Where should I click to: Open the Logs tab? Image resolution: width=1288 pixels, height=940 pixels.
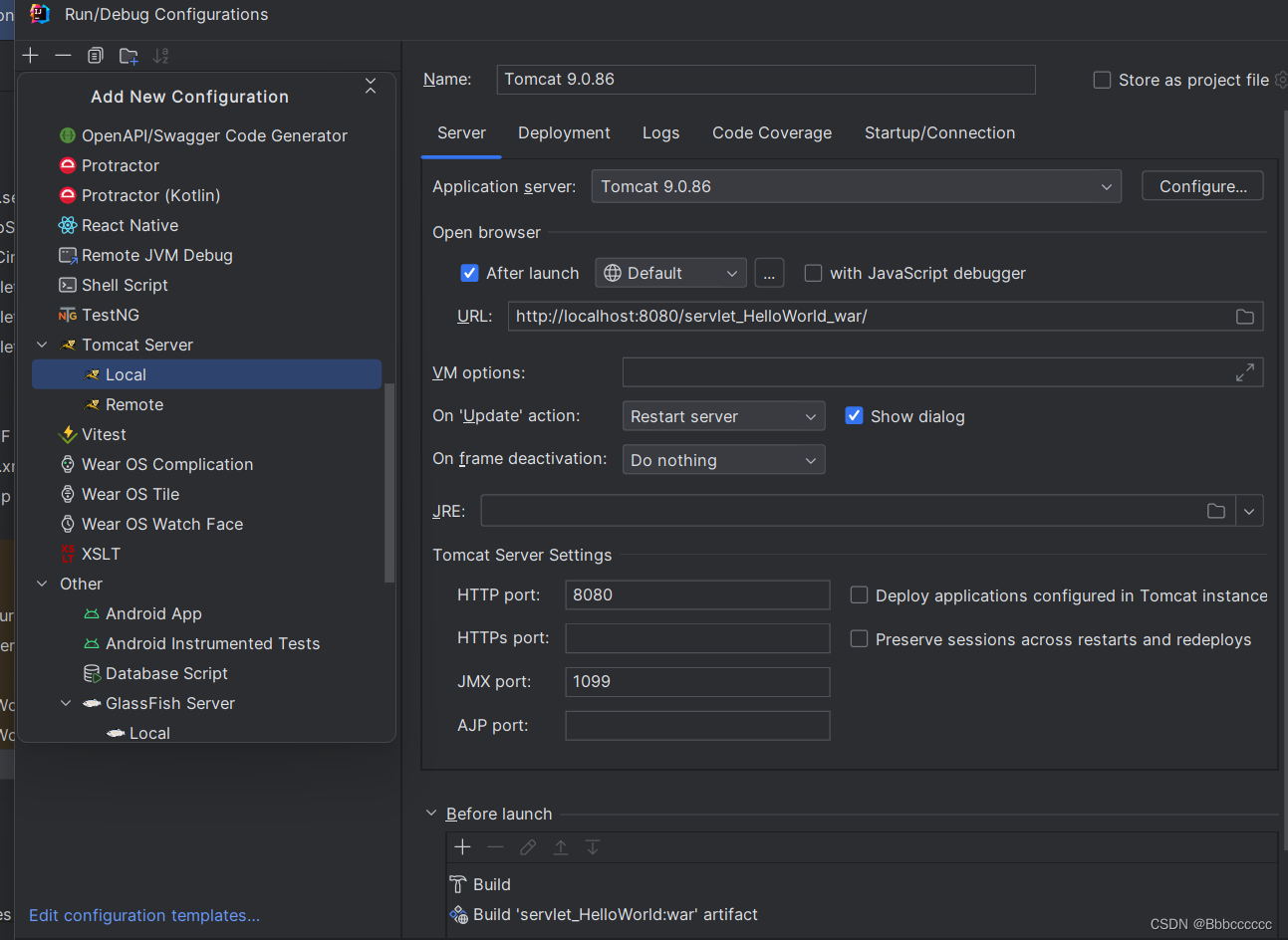coord(660,133)
